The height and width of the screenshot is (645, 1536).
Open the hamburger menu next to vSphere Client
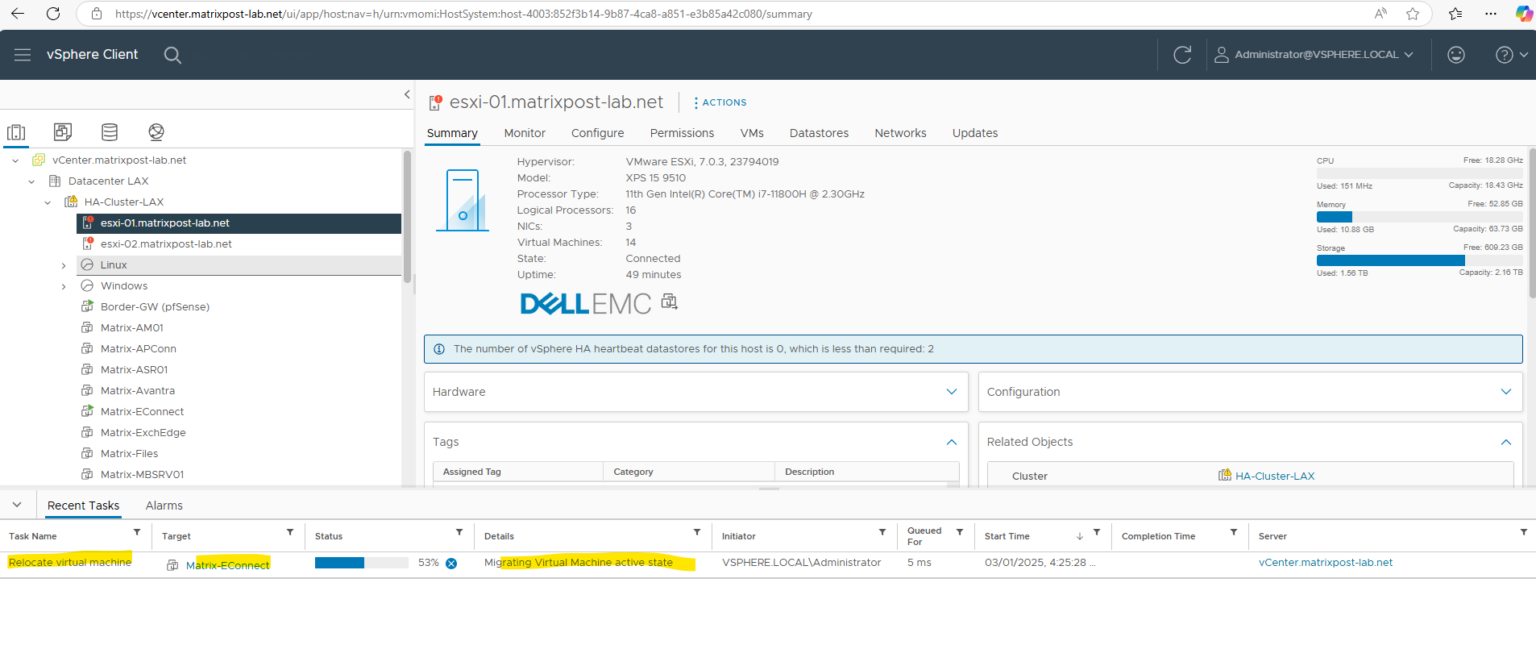point(22,54)
